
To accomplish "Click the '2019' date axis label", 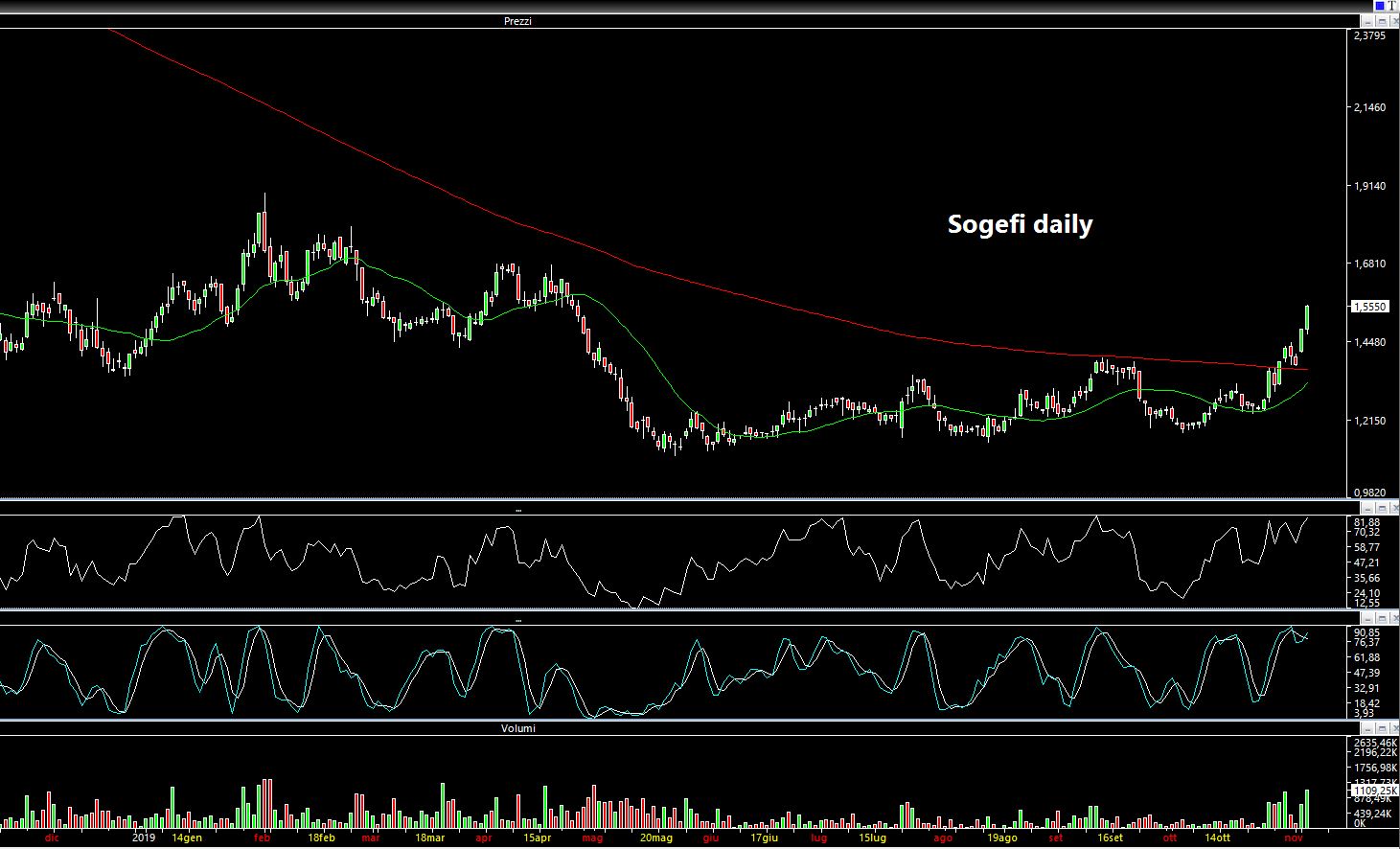I will click(143, 838).
